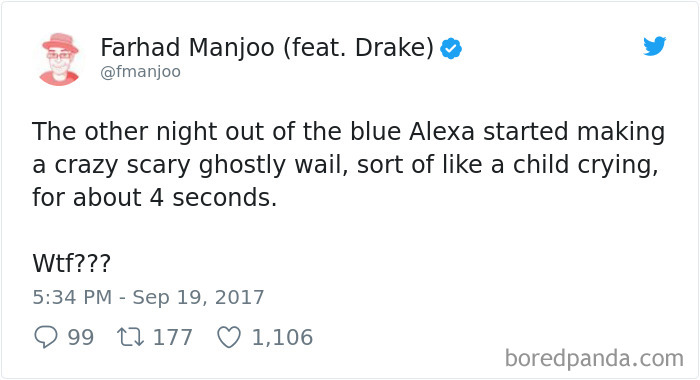Open the @fmanjoo handle link
Screen dimensions: 700x380
tap(141, 71)
